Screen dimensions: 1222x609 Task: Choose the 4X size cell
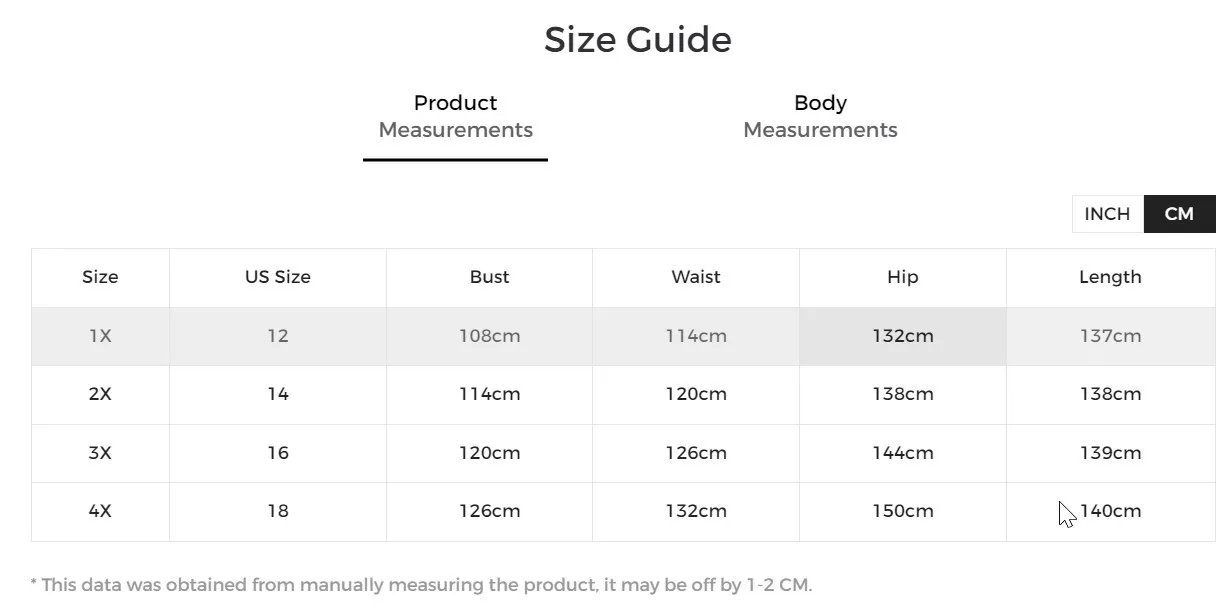coord(100,511)
